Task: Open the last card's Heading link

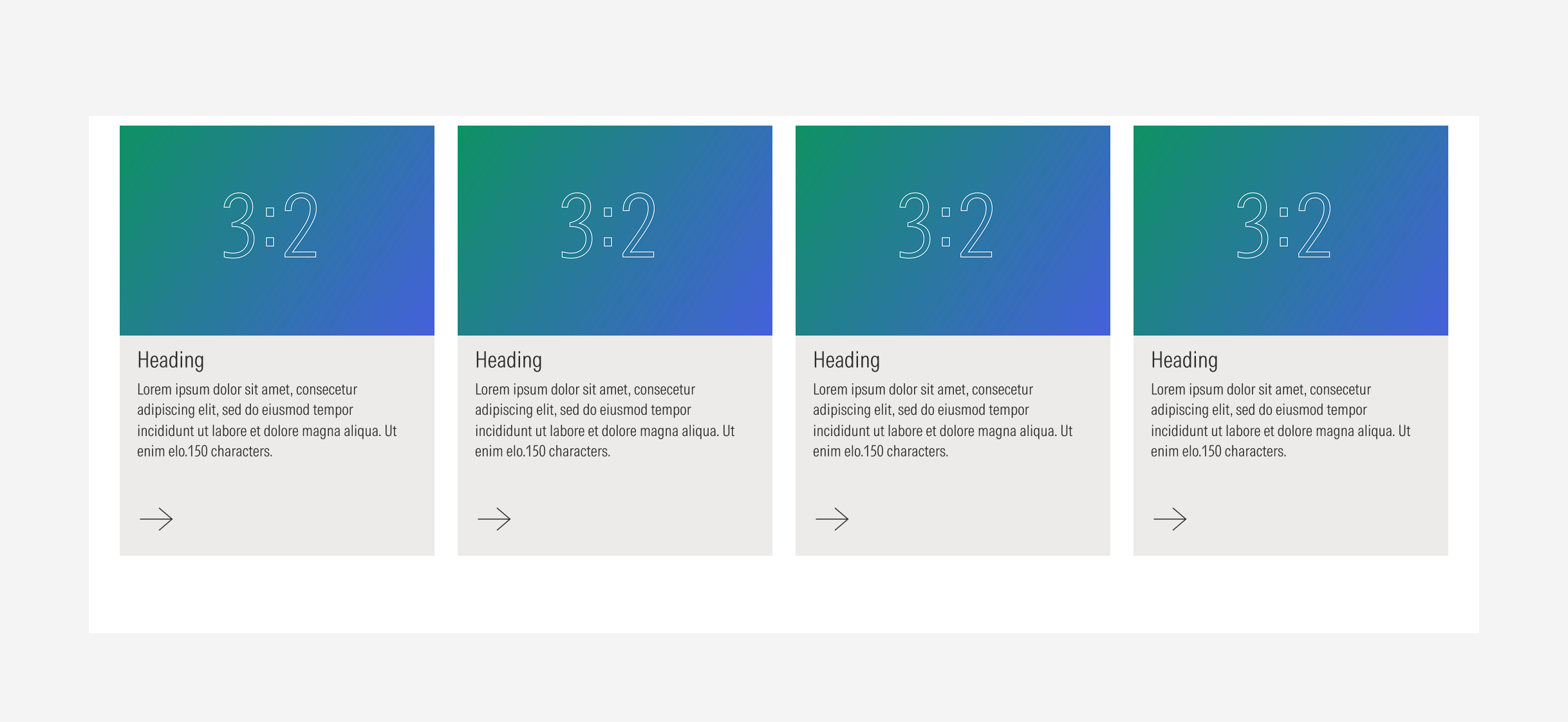Action: (x=1184, y=360)
